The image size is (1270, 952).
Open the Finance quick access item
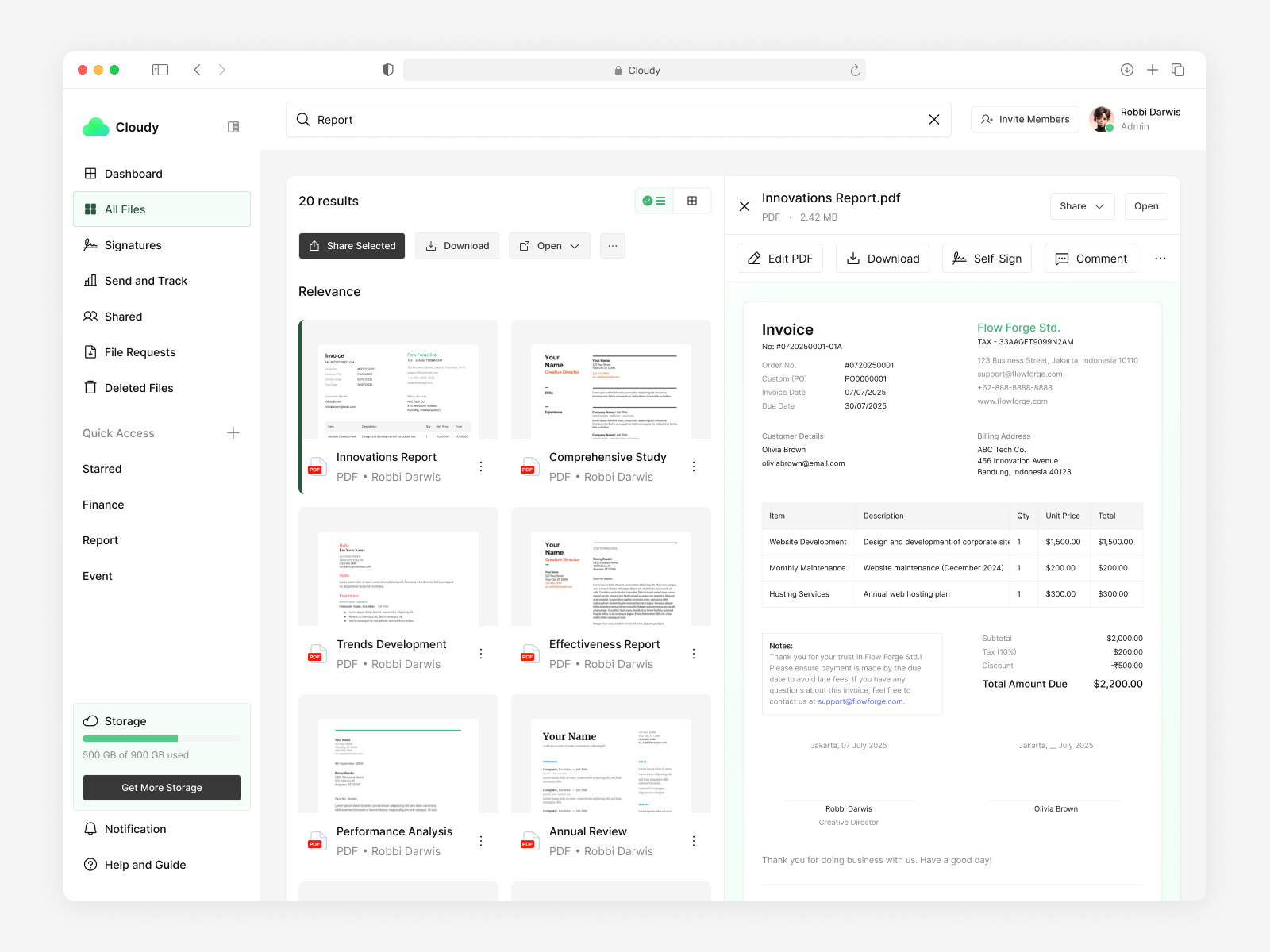pyautogui.click(x=103, y=504)
